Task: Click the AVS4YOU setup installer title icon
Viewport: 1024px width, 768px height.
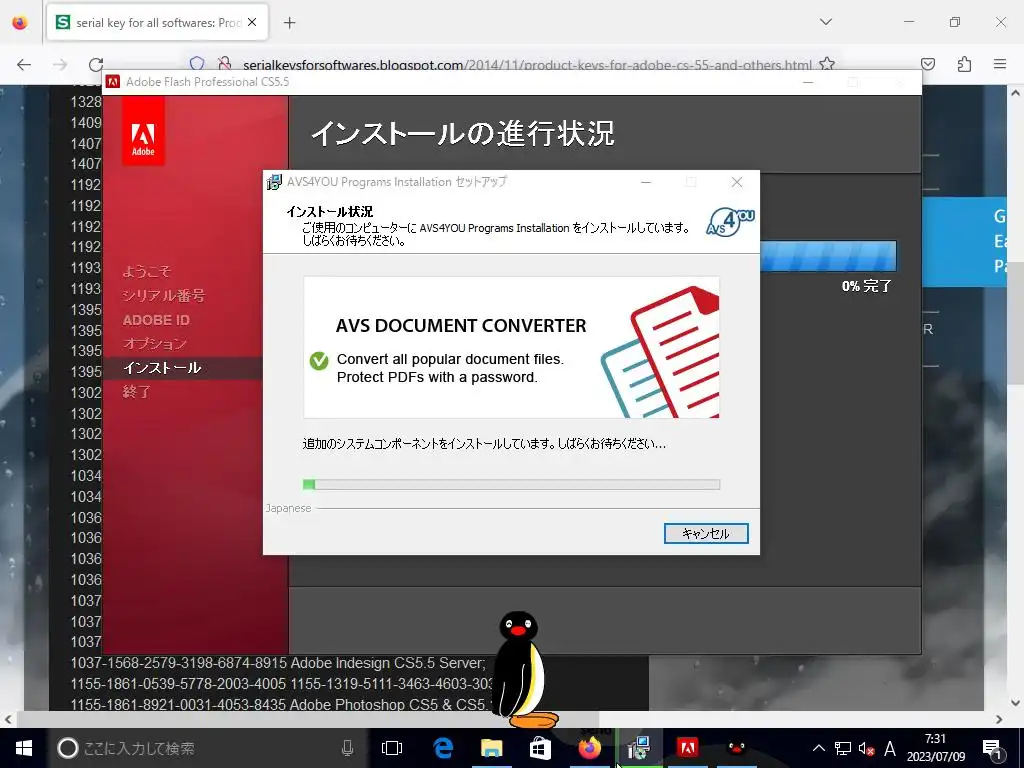Action: point(274,182)
